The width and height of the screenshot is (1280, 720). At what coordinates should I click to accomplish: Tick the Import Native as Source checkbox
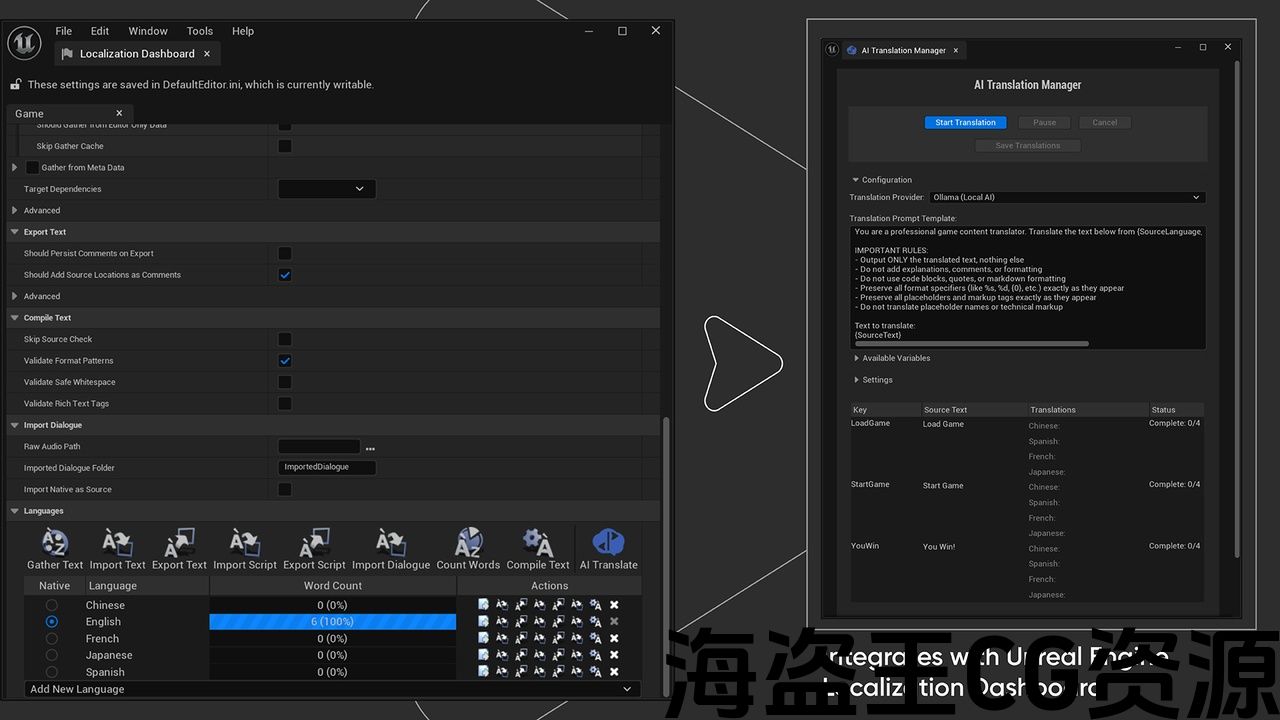(x=285, y=489)
